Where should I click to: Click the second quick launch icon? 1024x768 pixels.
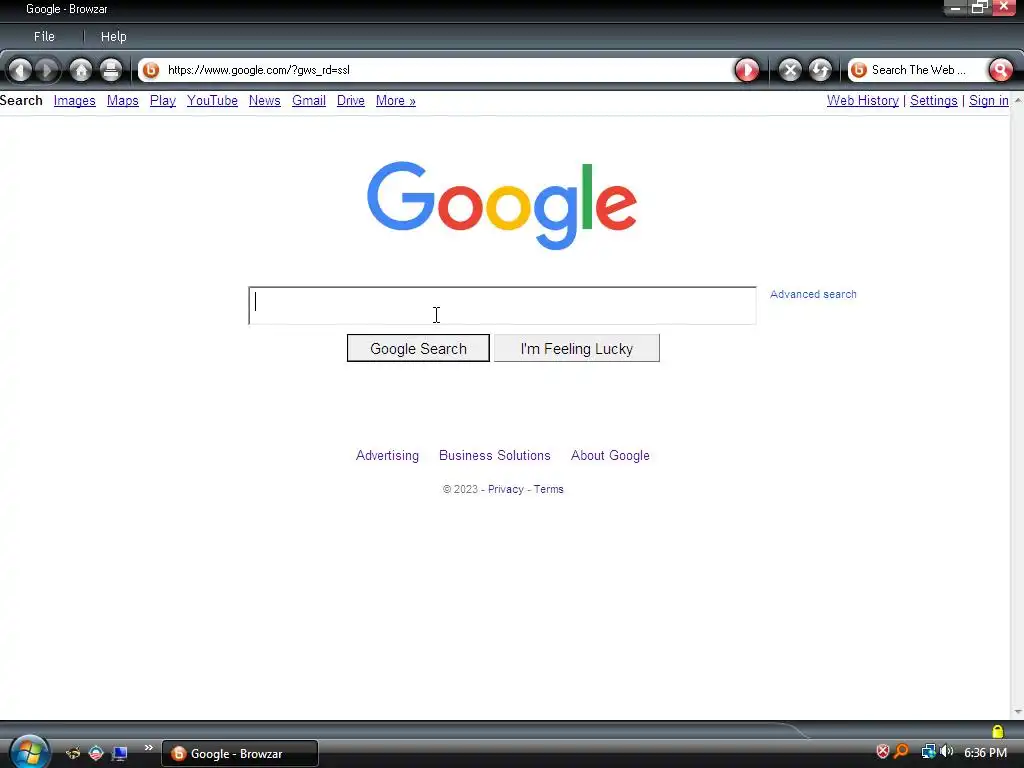(96, 754)
